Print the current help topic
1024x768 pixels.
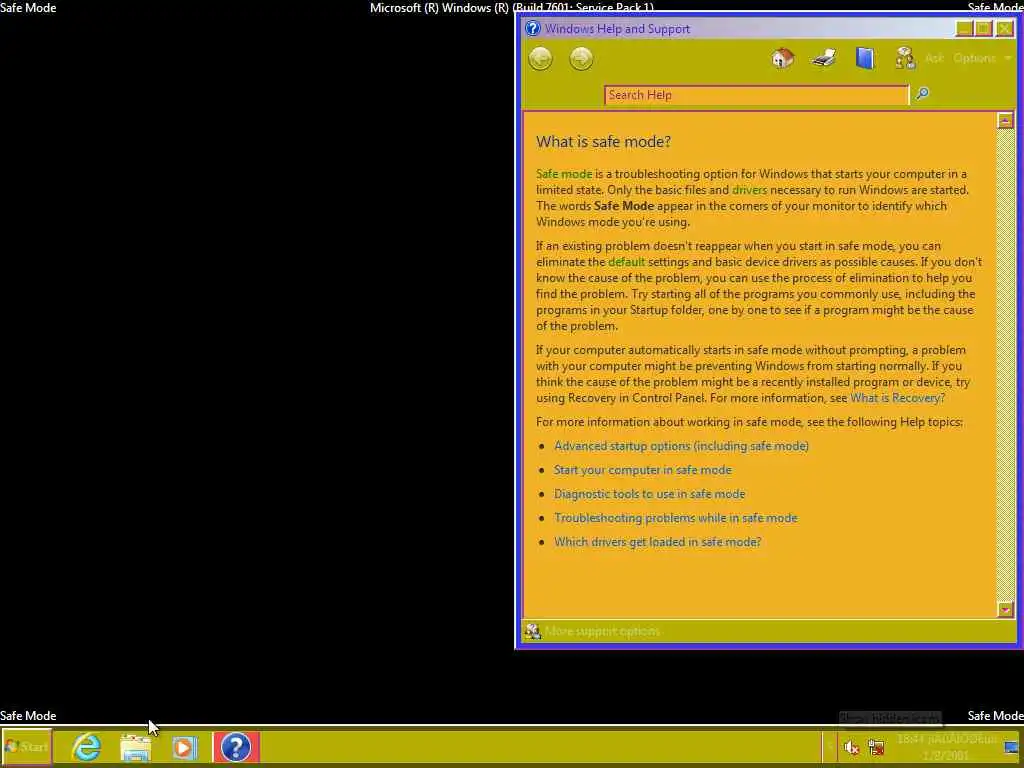coord(824,58)
